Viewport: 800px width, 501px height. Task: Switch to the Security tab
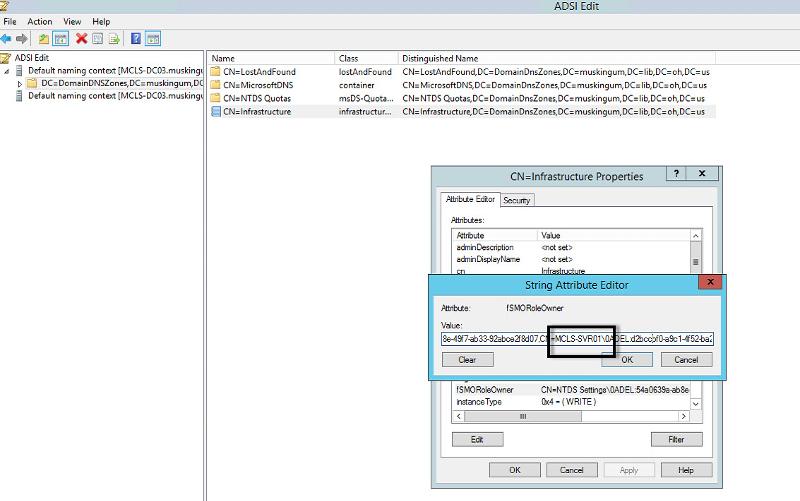point(516,201)
